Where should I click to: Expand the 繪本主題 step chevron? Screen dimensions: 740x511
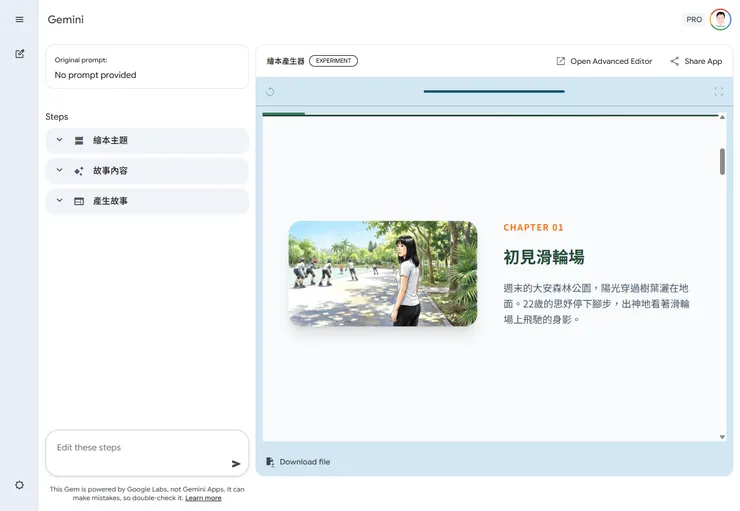coord(59,140)
